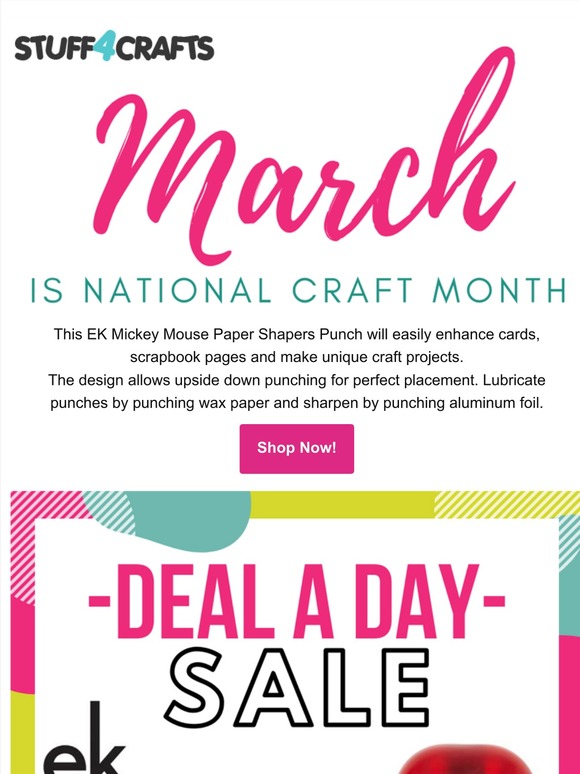Click the IS NATIONAL CRAFT MONTH headline

pyautogui.click(x=298, y=290)
